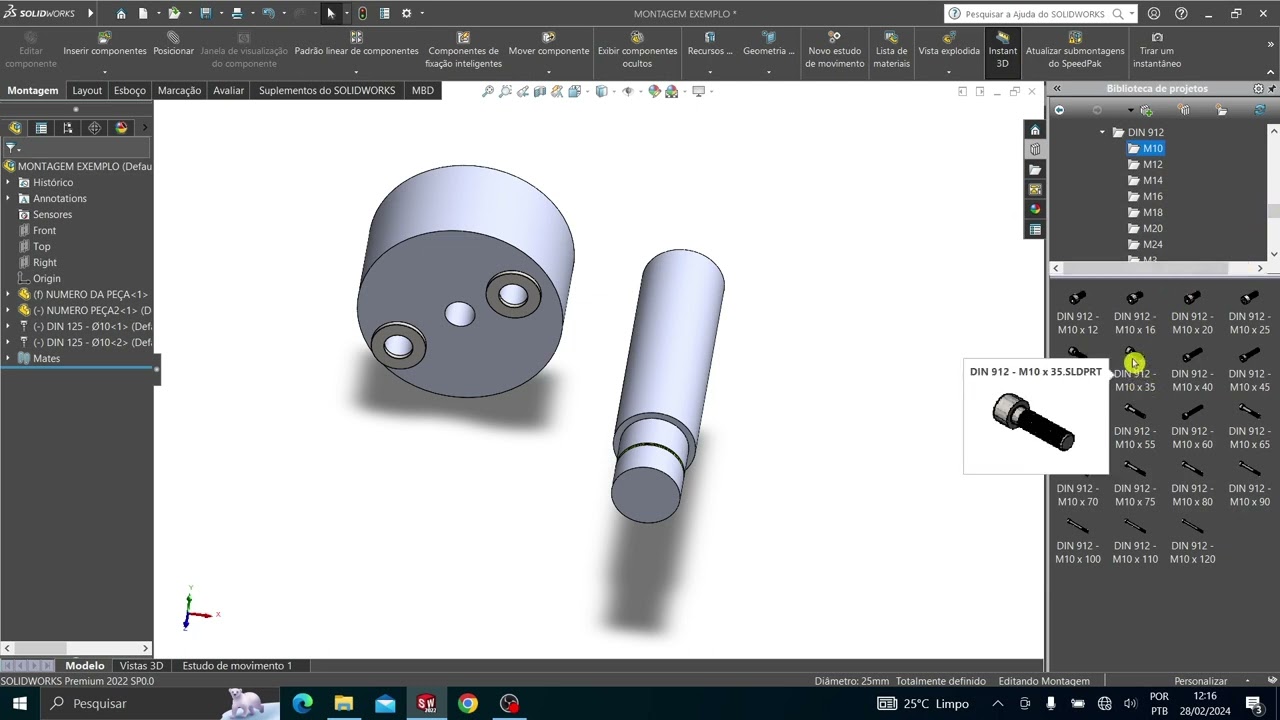
Task: Expand the Annotations tree node
Action: point(8,198)
